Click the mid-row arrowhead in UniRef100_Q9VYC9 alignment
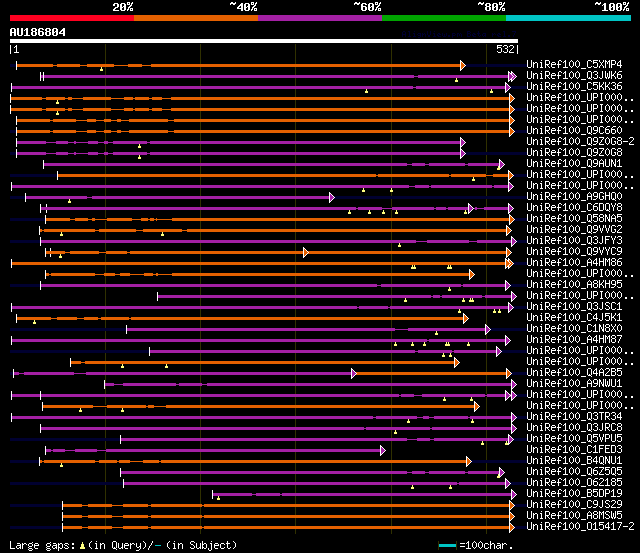 coord(306,253)
